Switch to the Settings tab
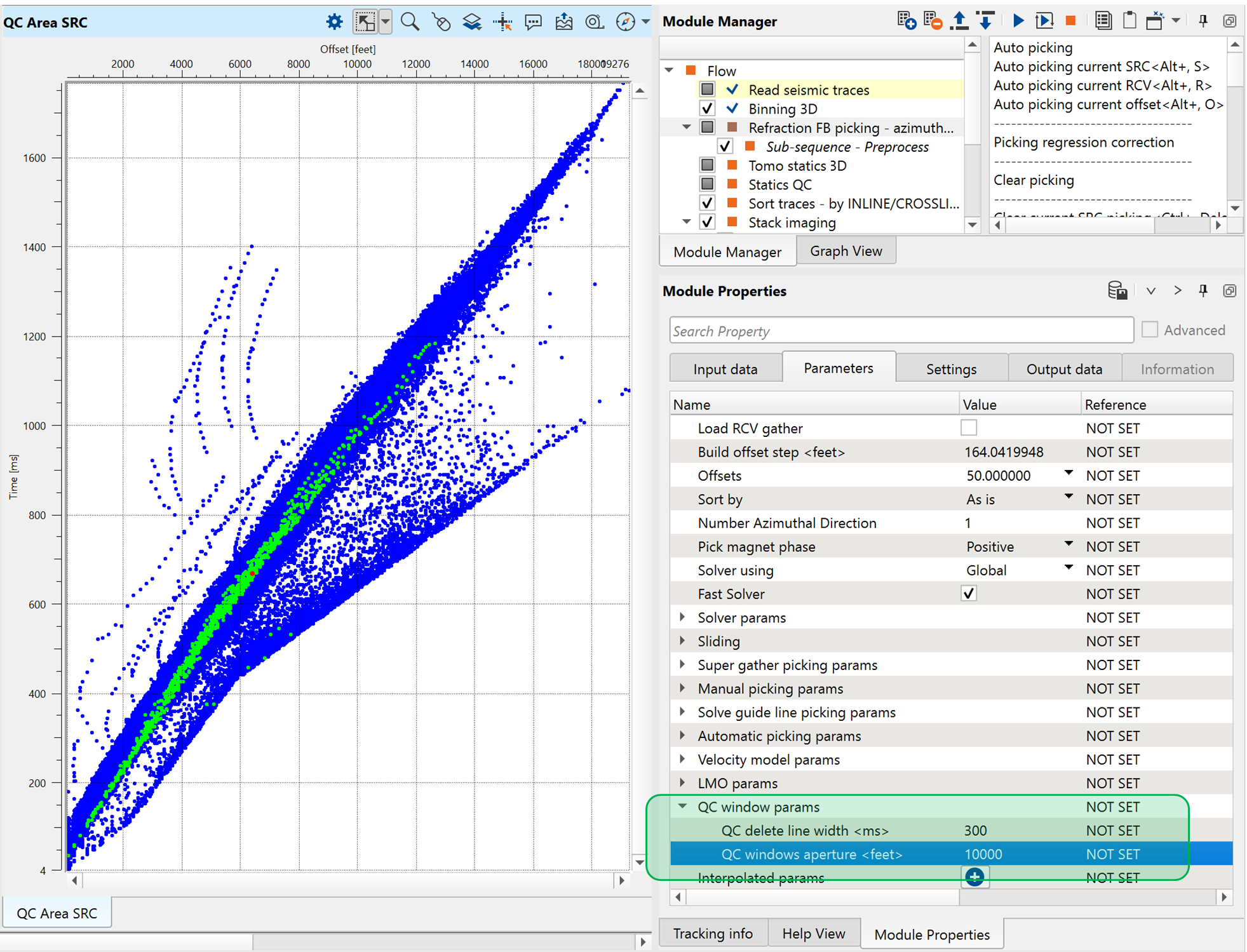Screen dimensions: 1247x952 (951, 369)
